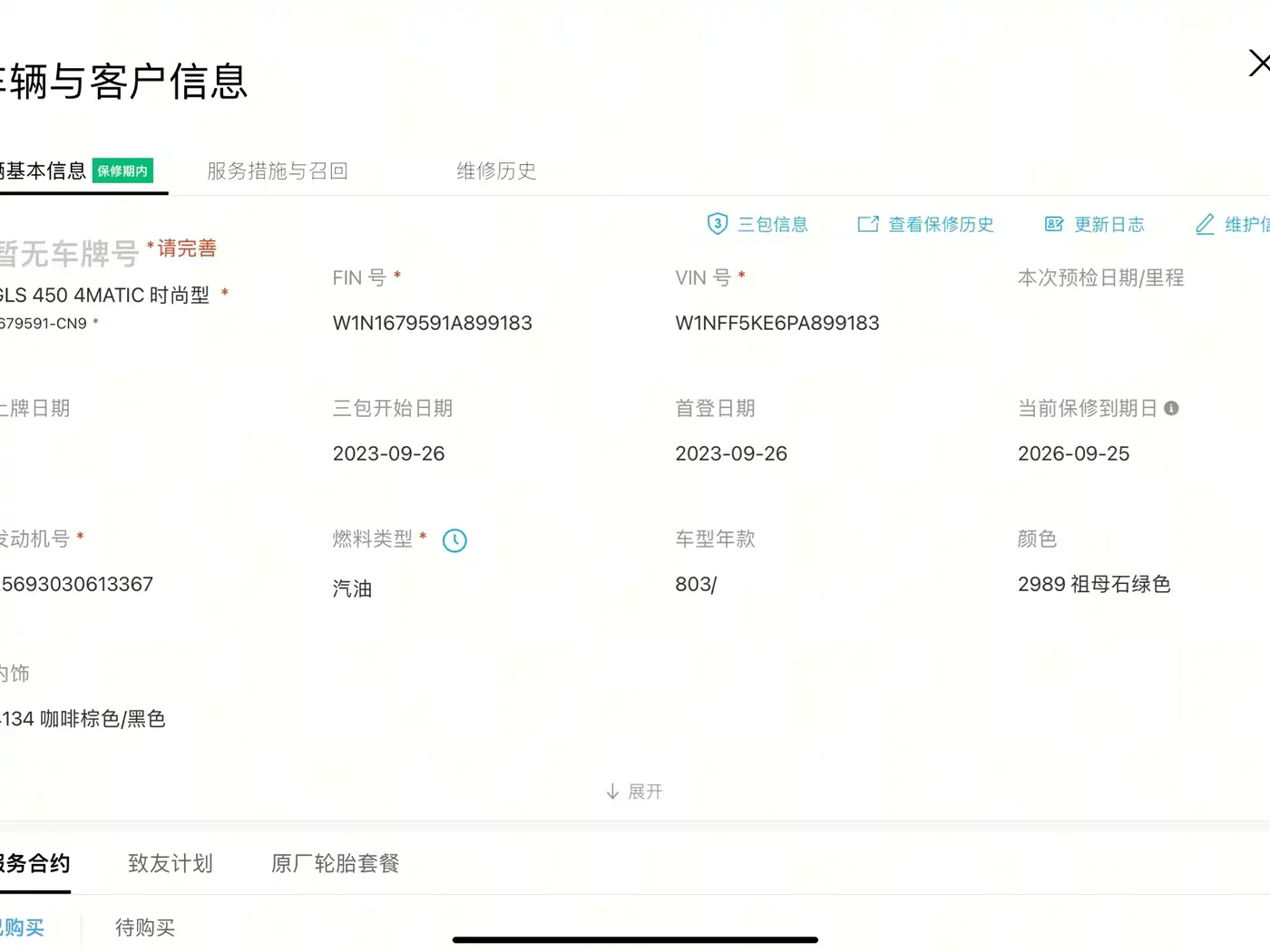Viewport: 1270px width, 952px height.
Task: Click 查看保修历史 external link icon
Action: pyautogui.click(x=868, y=224)
